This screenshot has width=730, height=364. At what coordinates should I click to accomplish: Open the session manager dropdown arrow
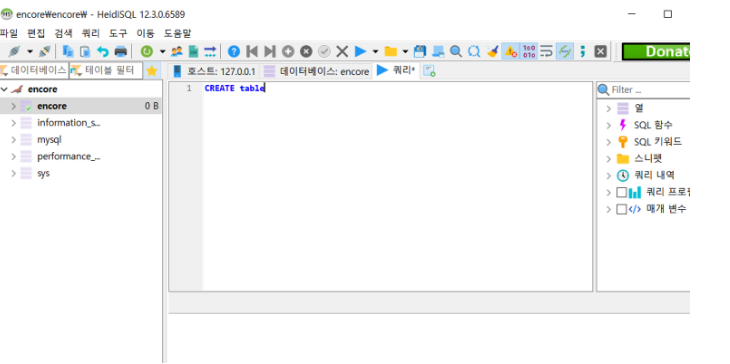(x=30, y=51)
